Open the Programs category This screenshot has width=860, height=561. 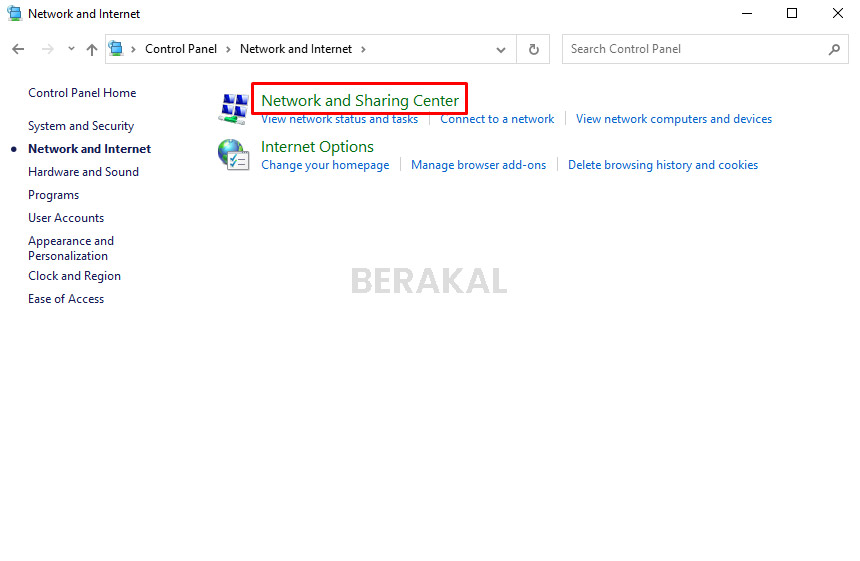pyautogui.click(x=54, y=195)
